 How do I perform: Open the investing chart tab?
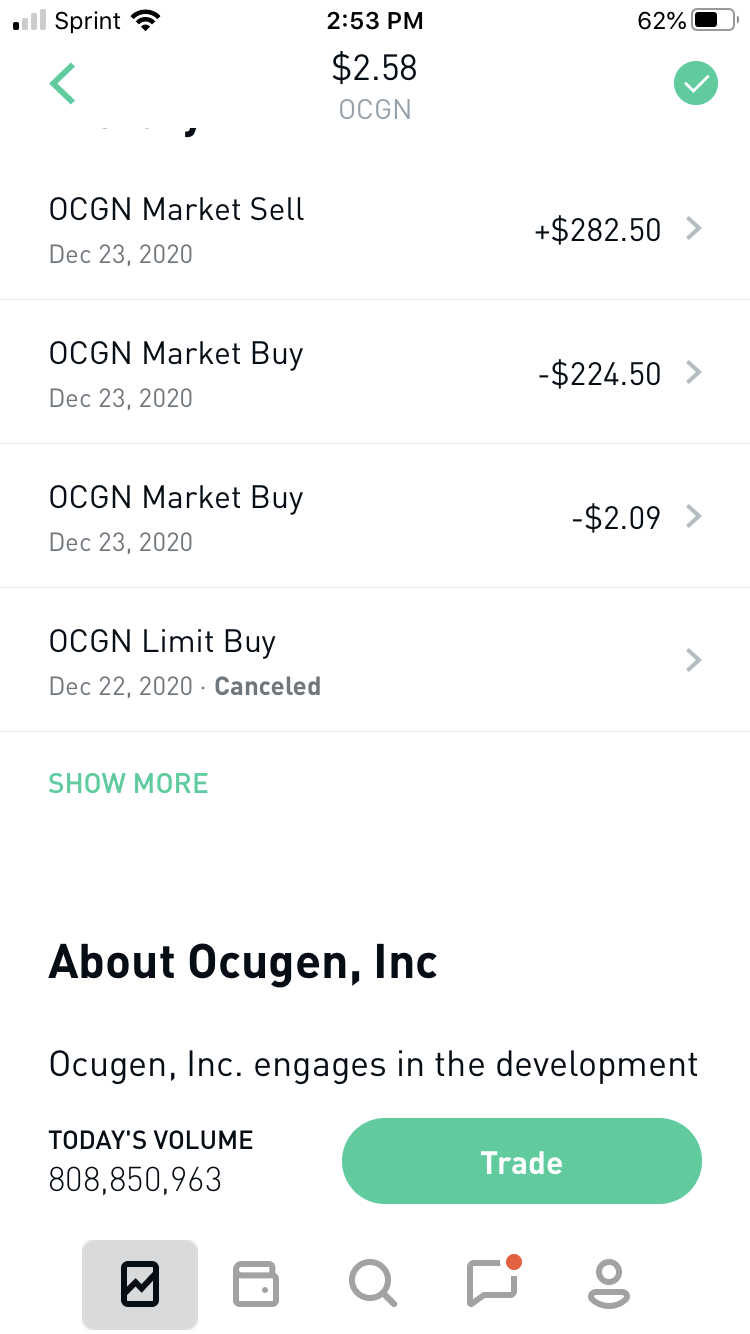point(140,1284)
